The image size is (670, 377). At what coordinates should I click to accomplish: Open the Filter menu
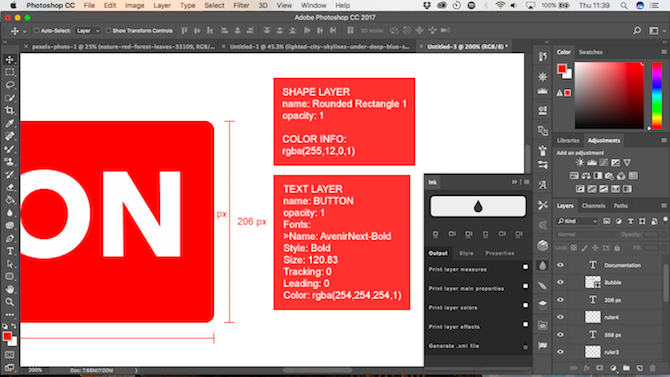241,6
